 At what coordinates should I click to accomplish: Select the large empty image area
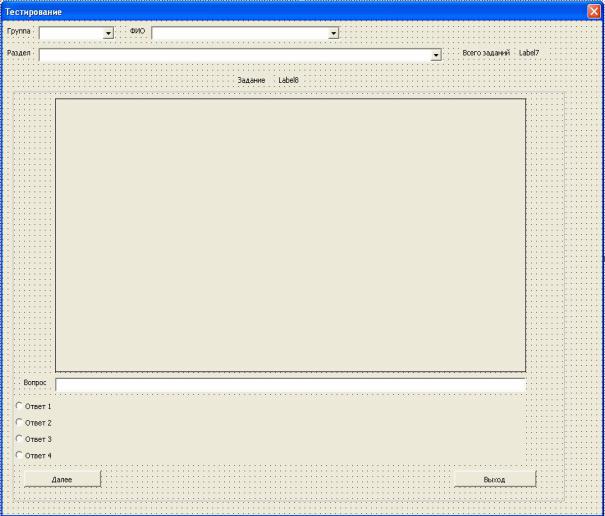tap(290, 235)
